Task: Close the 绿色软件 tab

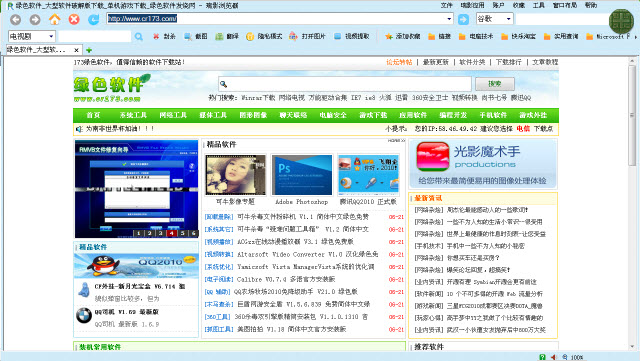Action: tap(76, 50)
